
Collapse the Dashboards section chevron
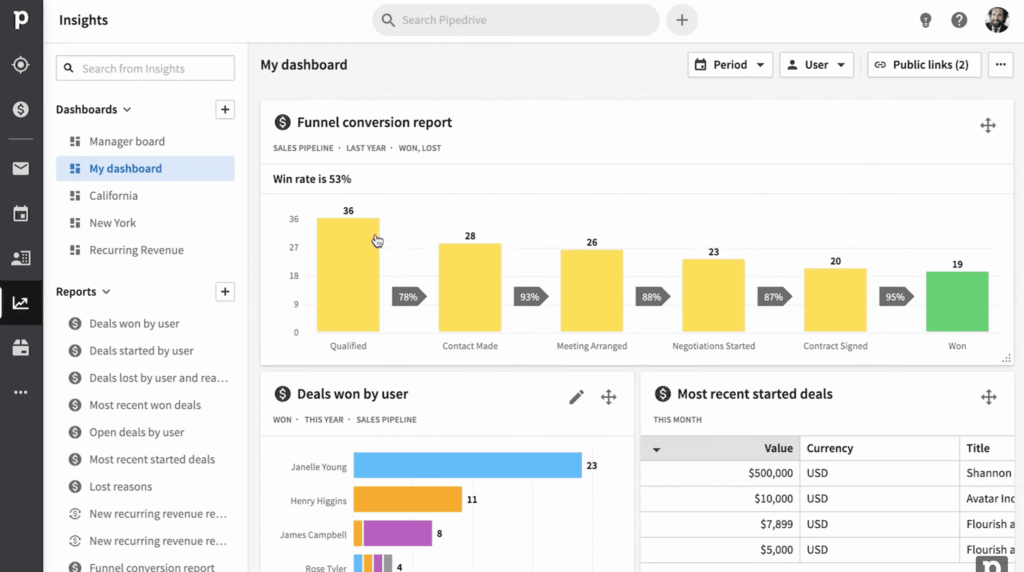pos(127,110)
